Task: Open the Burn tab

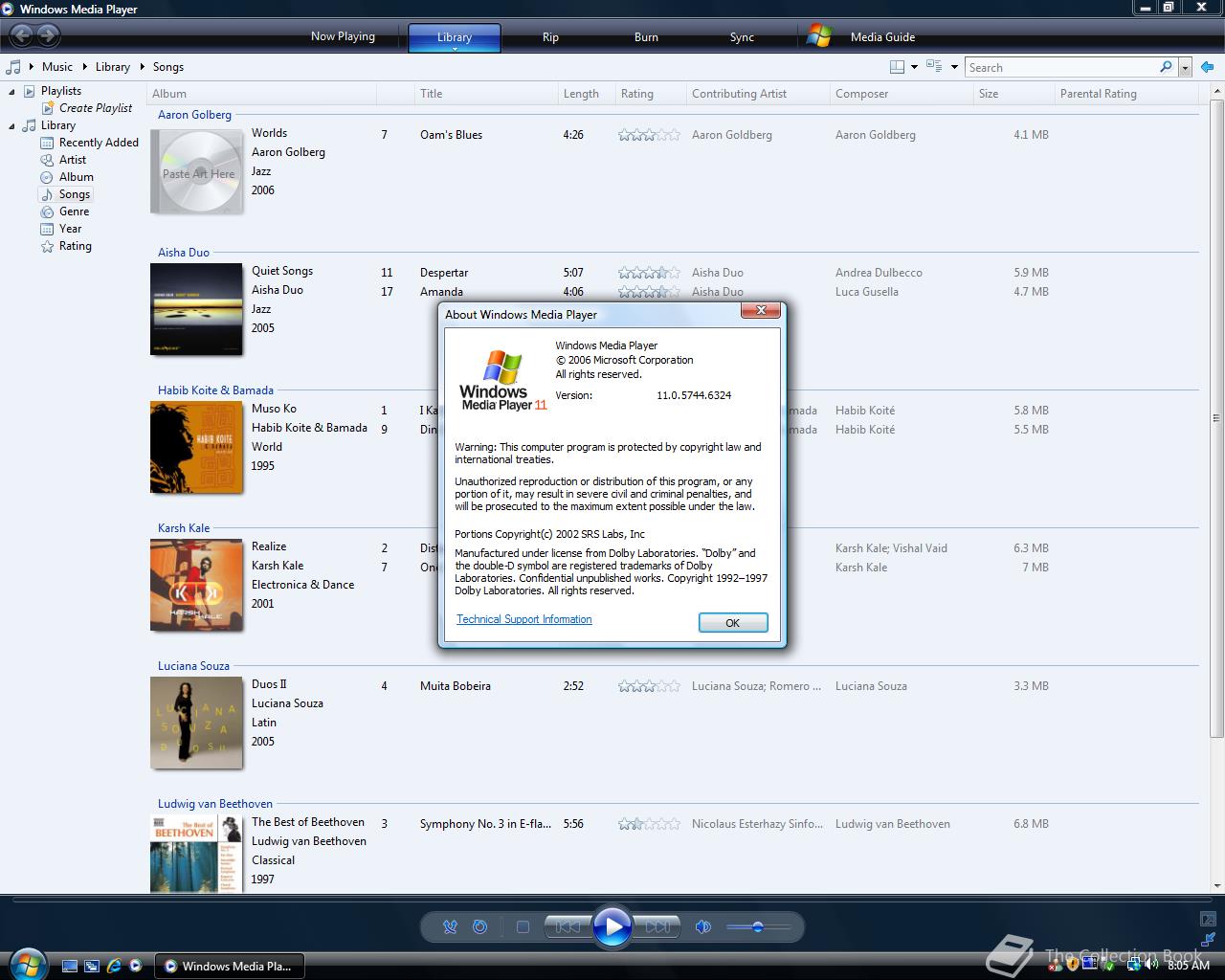Action: point(646,37)
